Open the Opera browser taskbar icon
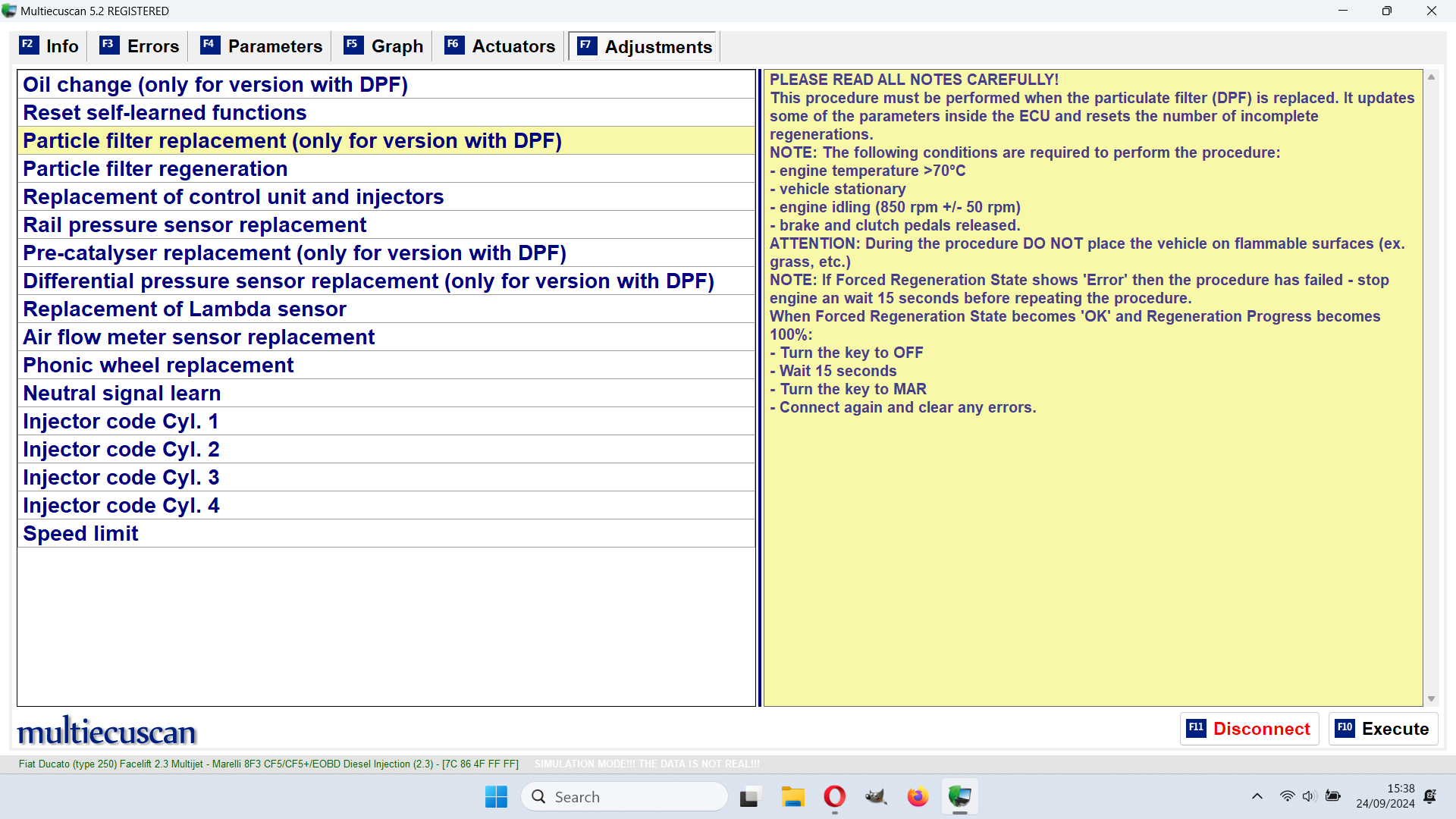The height and width of the screenshot is (819, 1456). click(x=834, y=797)
